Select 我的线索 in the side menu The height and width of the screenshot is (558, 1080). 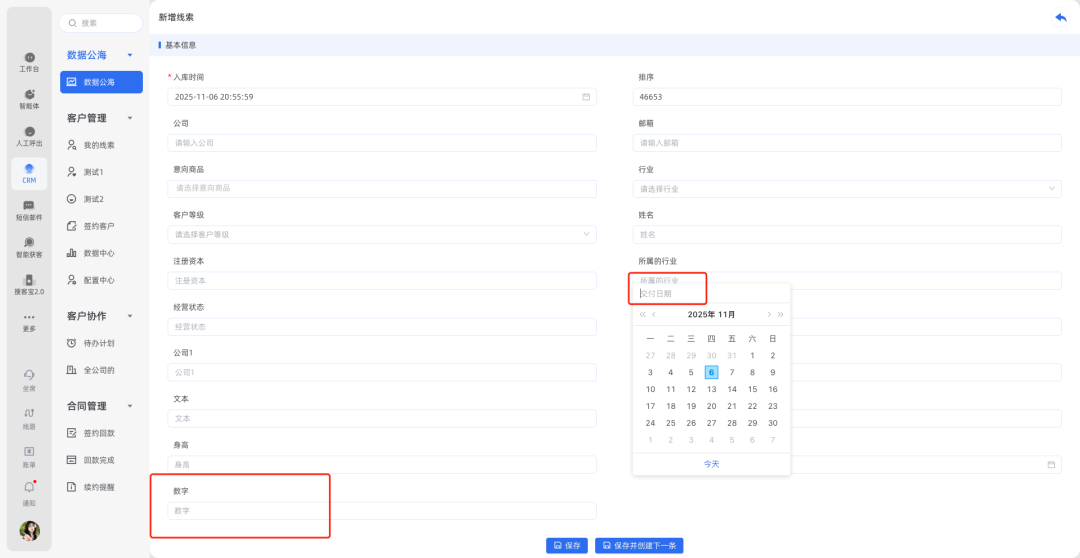coord(99,145)
